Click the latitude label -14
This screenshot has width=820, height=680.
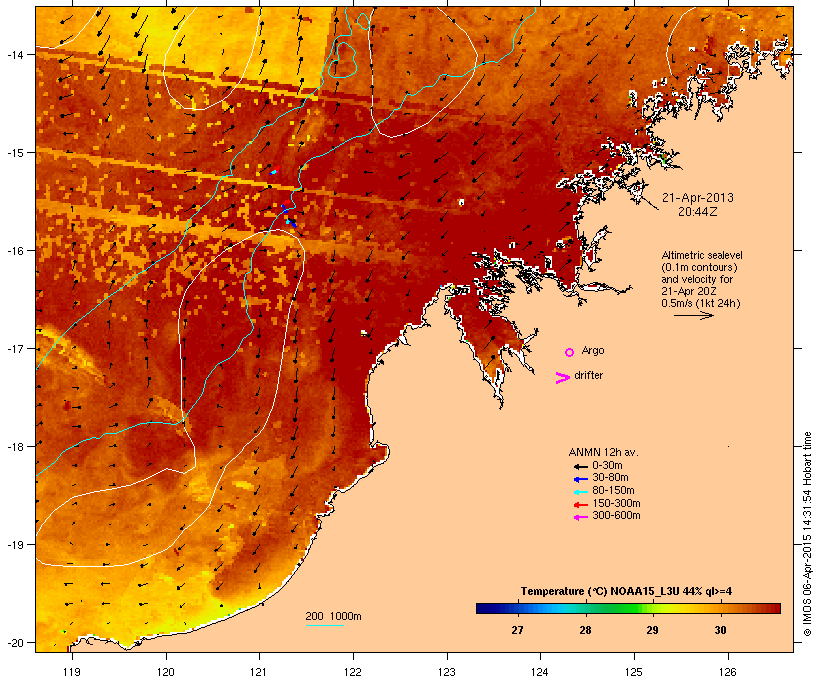coord(14,54)
